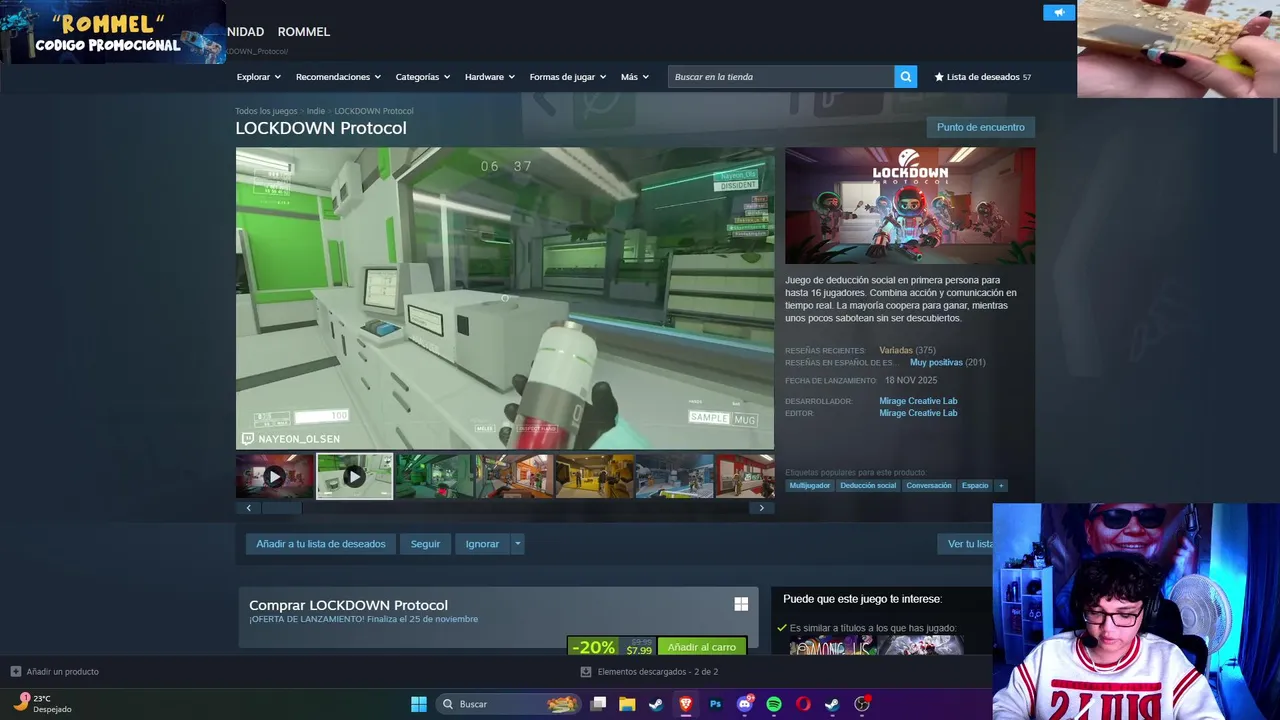
Task: Open Photoshop from the taskbar
Action: point(715,704)
